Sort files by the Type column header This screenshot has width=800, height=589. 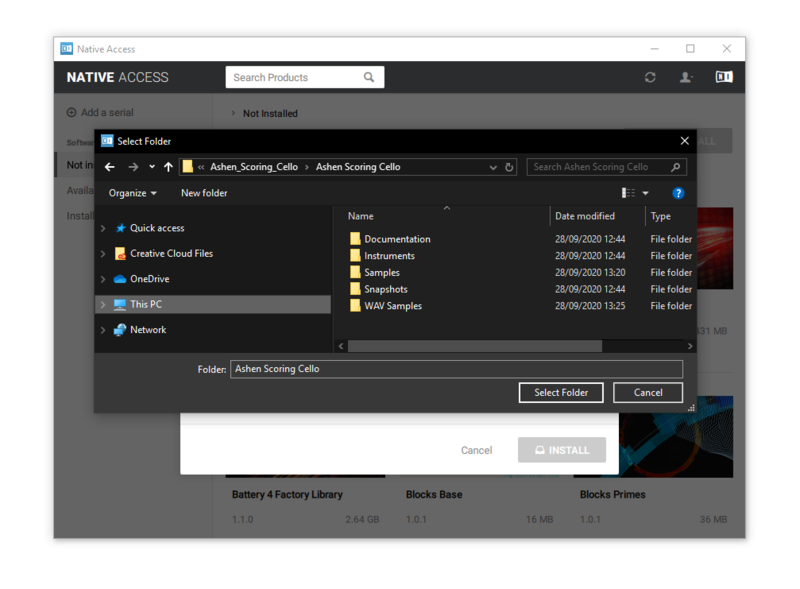pos(660,216)
